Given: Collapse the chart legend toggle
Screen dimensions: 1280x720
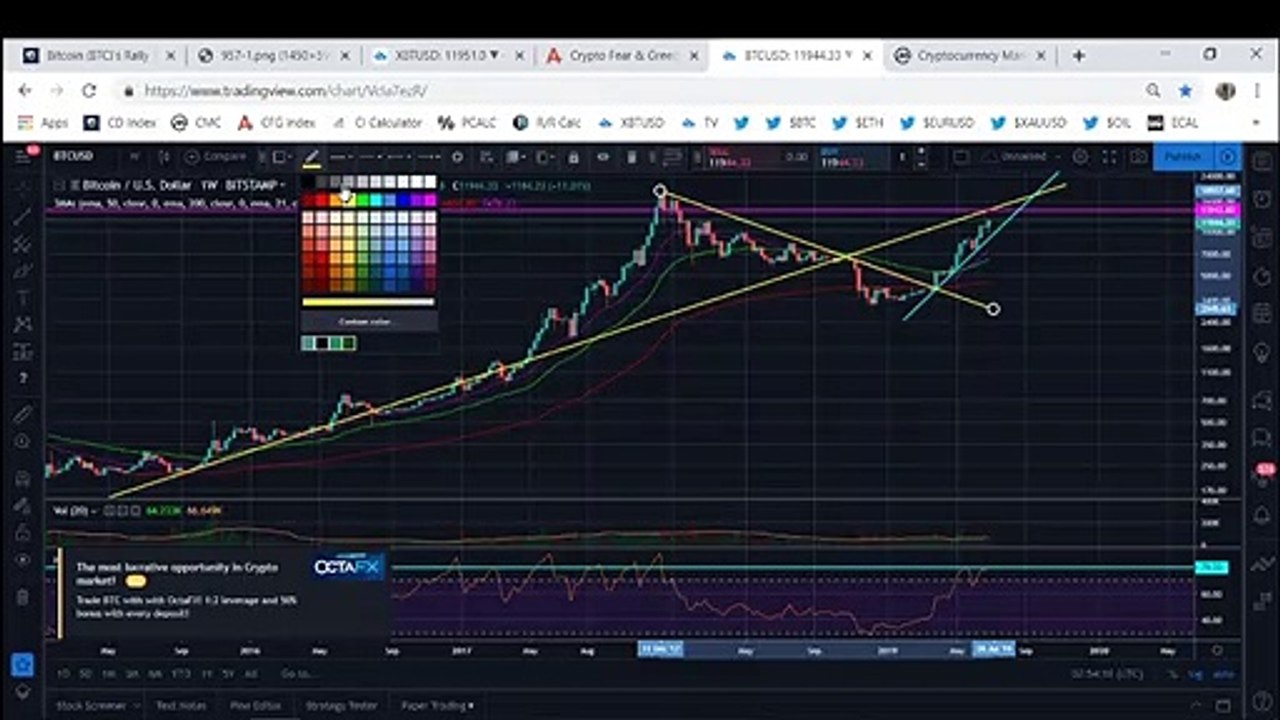Looking at the screenshot, I should (60, 185).
